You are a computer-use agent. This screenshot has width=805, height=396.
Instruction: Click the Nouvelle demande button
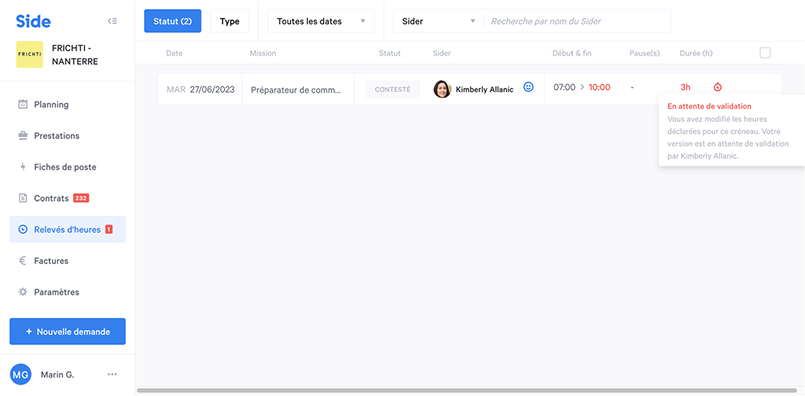click(x=67, y=332)
